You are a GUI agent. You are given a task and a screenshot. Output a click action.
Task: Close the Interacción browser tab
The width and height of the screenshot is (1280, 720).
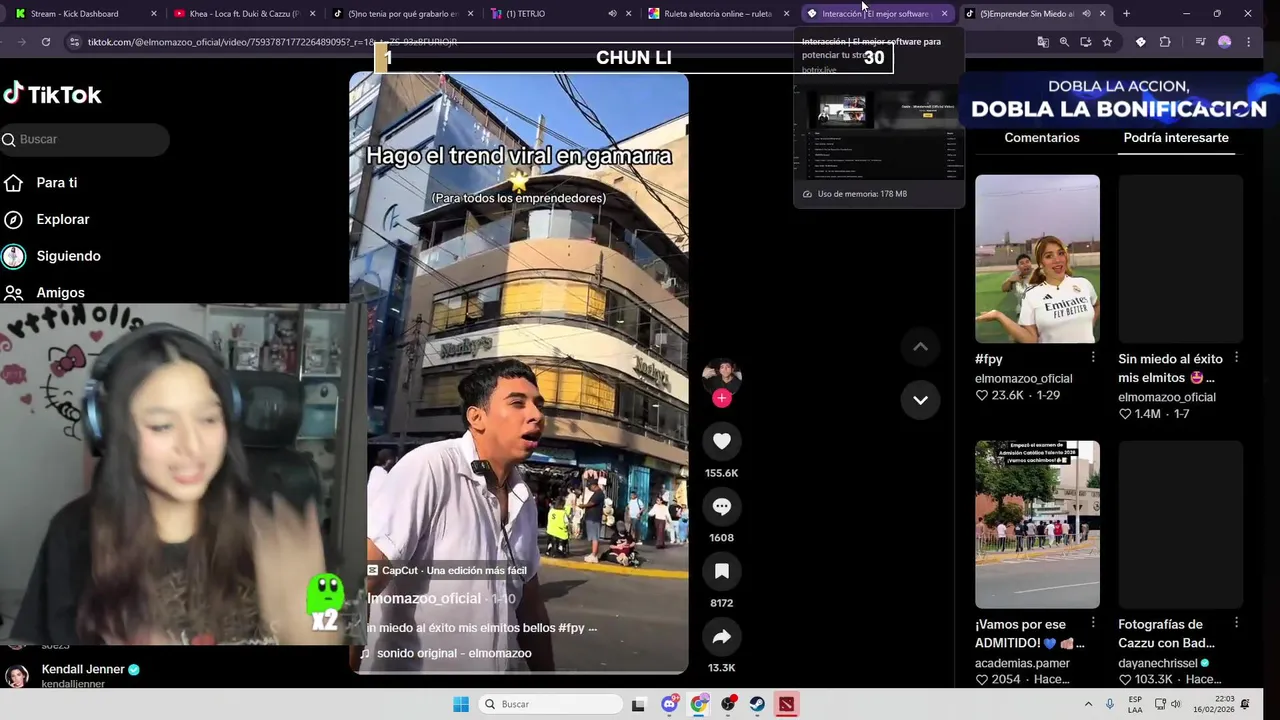point(944,13)
